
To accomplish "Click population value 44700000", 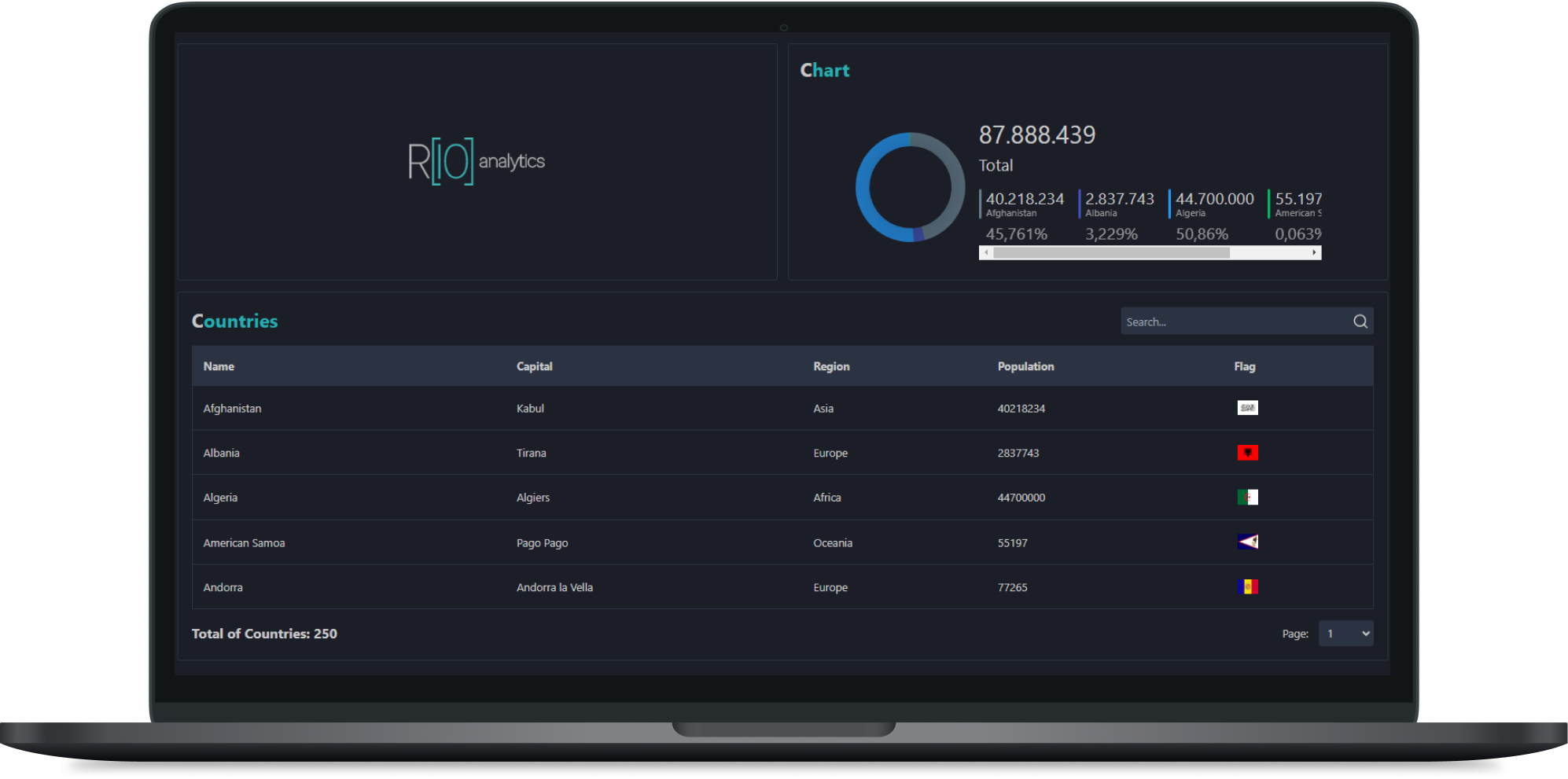I will (1021, 498).
